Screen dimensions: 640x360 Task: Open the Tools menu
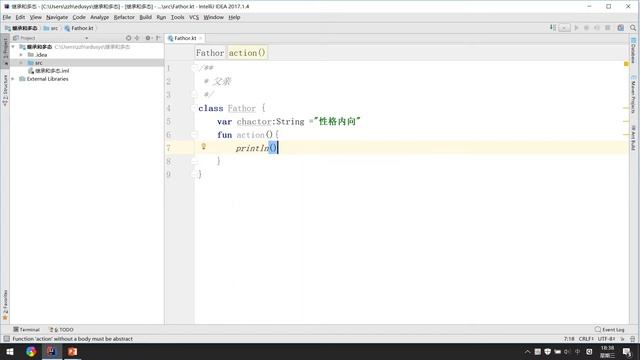177,17
